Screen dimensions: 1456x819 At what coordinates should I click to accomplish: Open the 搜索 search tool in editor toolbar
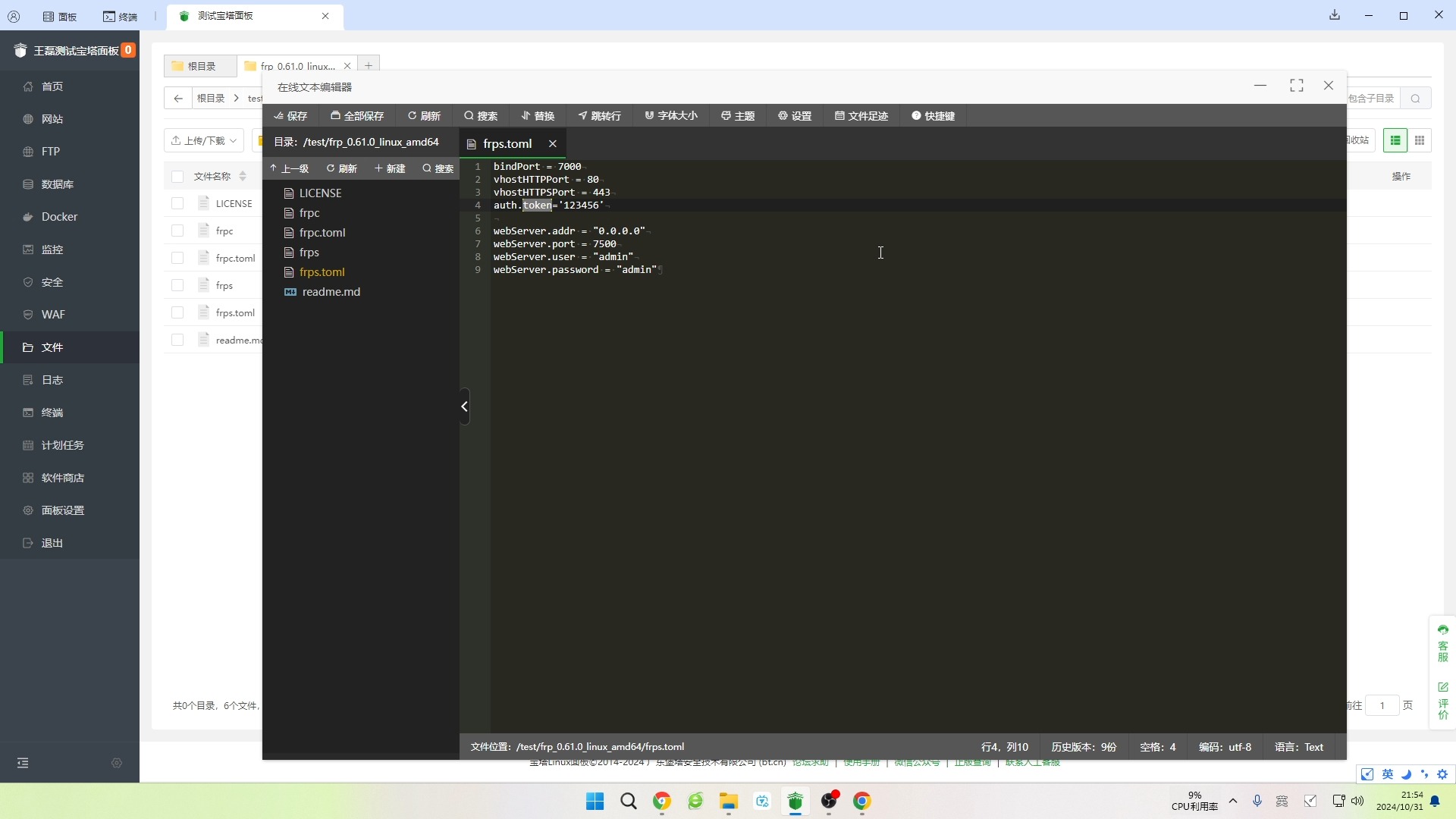point(481,116)
